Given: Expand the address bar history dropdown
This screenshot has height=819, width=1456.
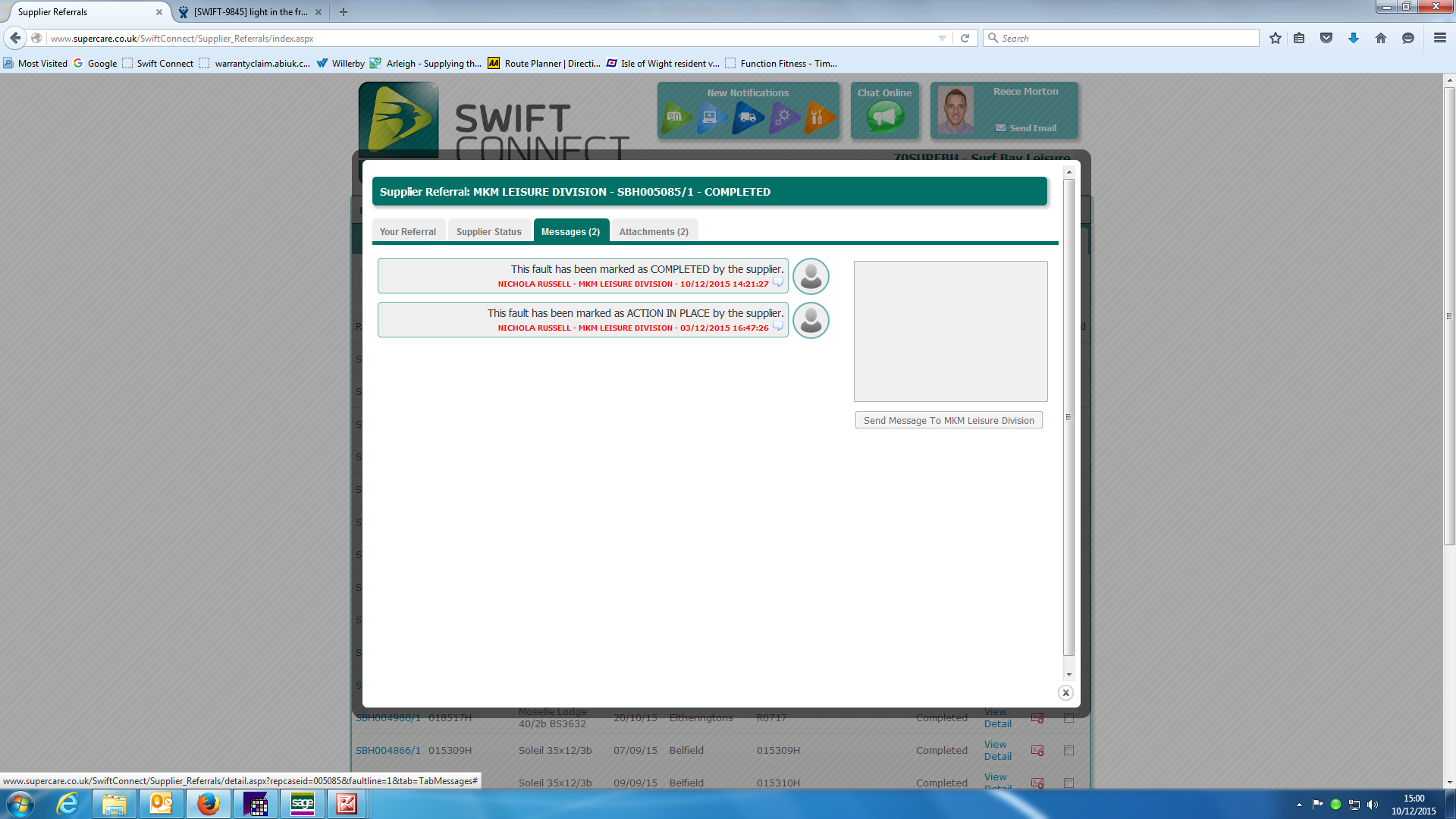Looking at the screenshot, I should point(942,38).
